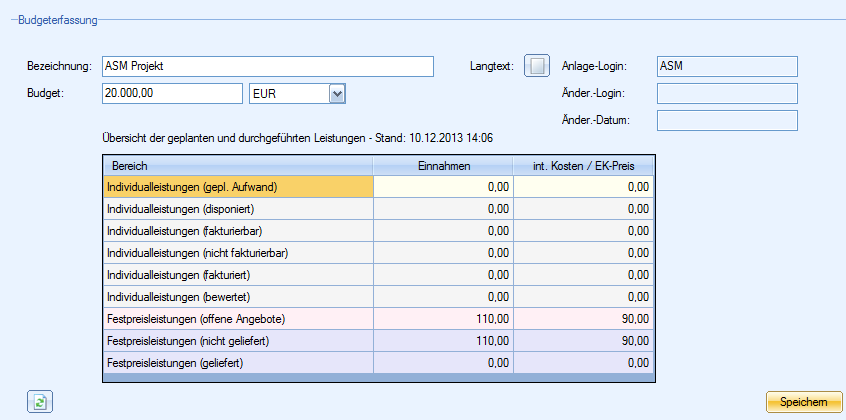
Task: Click the Budgeterfassung group title
Action: [x=58, y=21]
